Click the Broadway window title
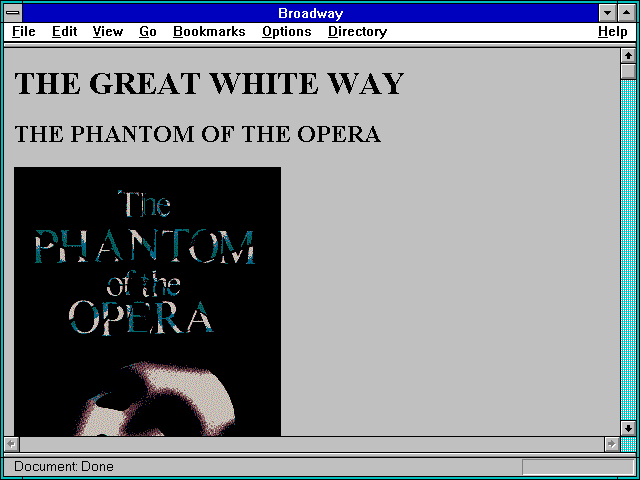 [x=311, y=13]
